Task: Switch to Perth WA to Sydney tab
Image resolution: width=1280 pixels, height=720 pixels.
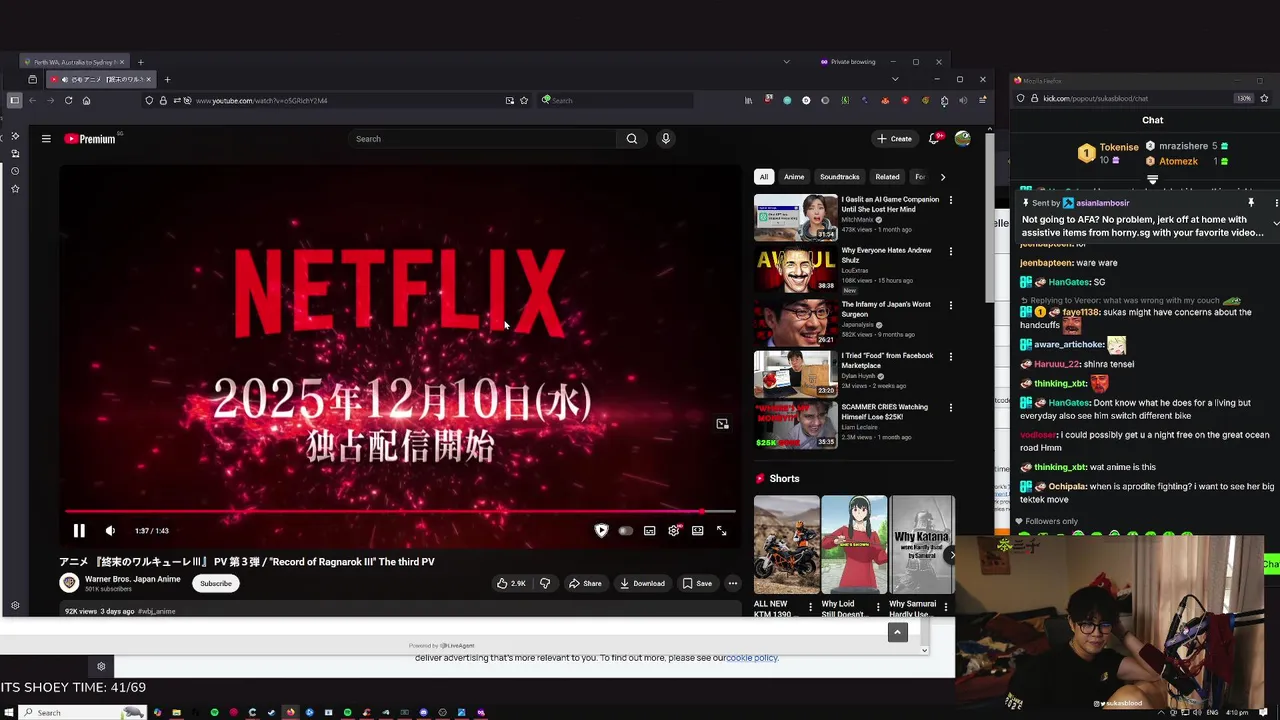Action: [75, 62]
